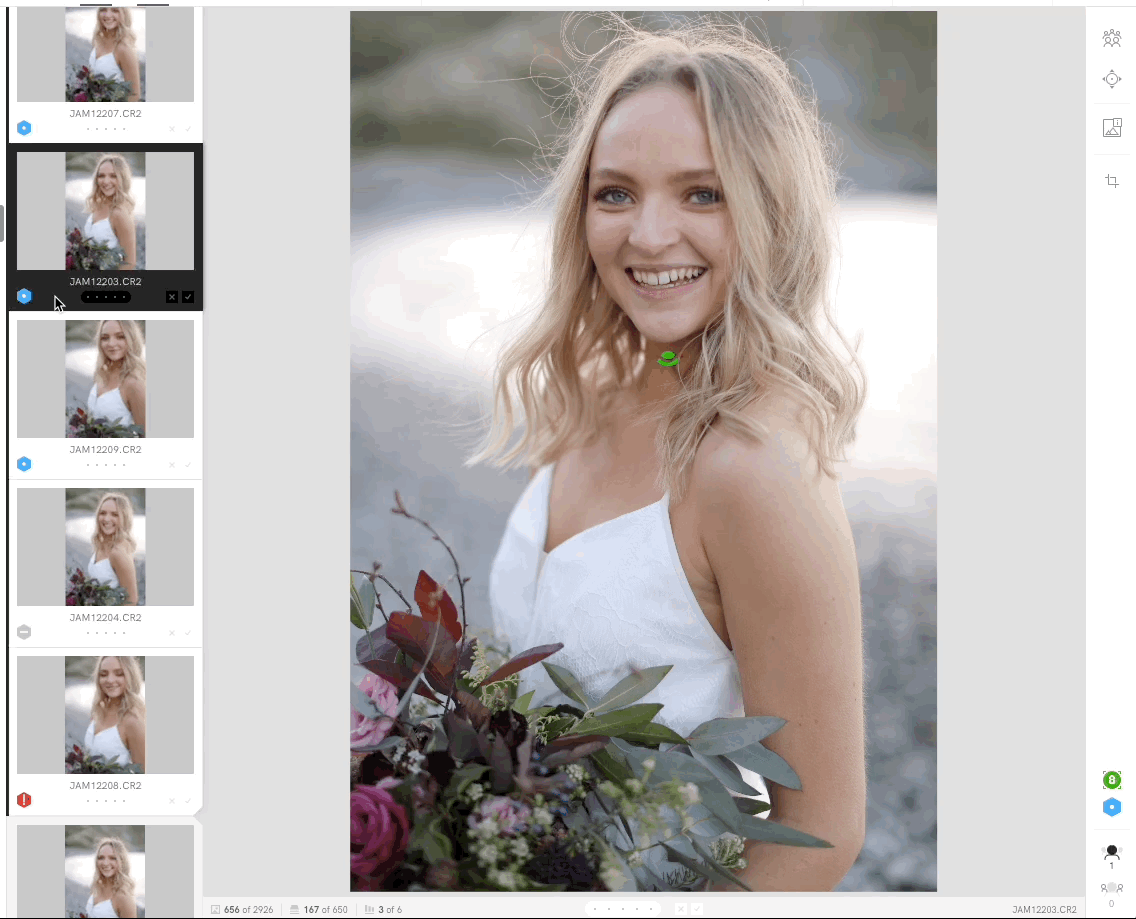Select the JAM12209.CR2 thumbnail
The image size is (1136, 919).
tap(106, 379)
